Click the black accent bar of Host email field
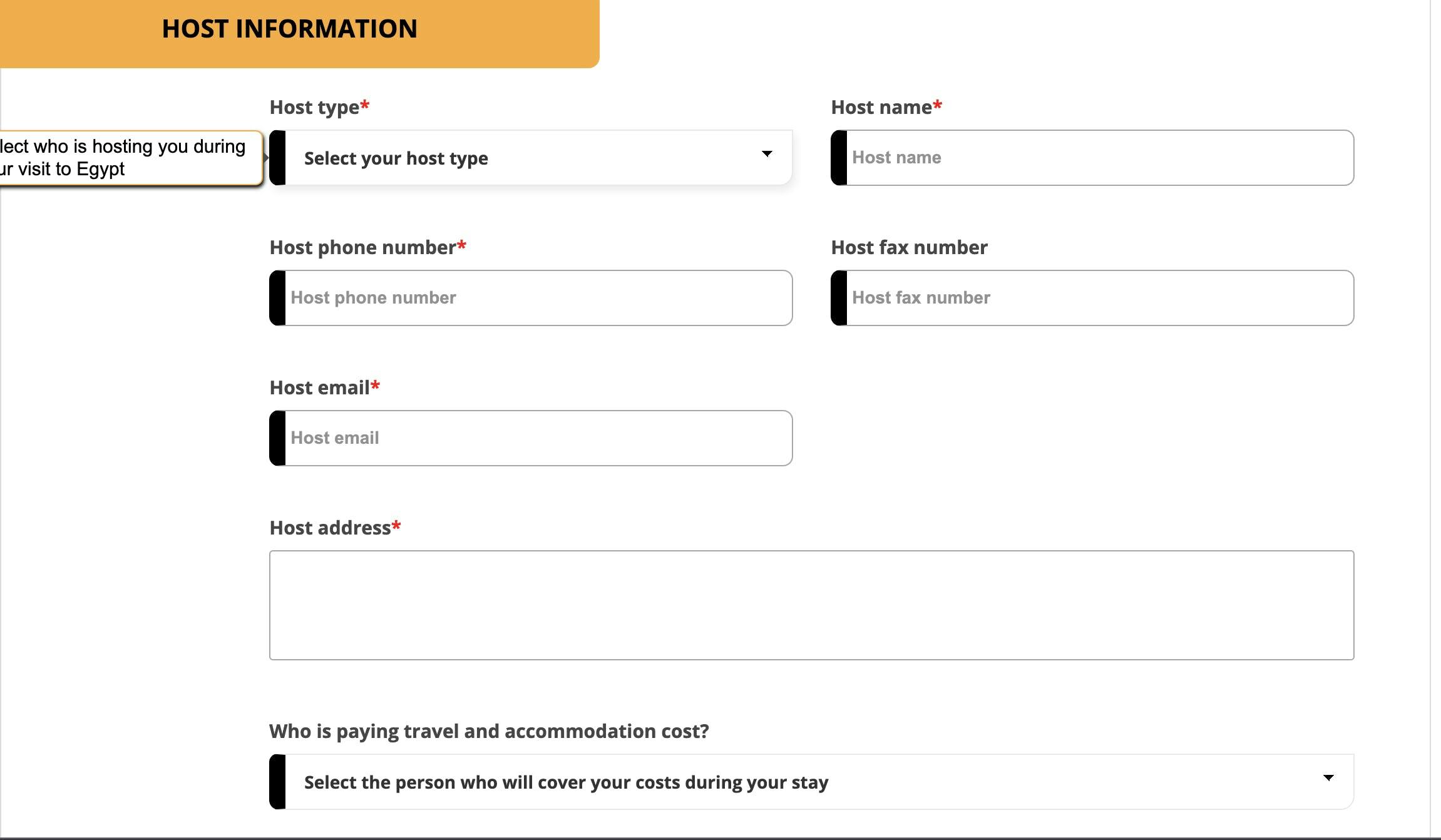Screen dimensions: 1441x840 [x=277, y=438]
